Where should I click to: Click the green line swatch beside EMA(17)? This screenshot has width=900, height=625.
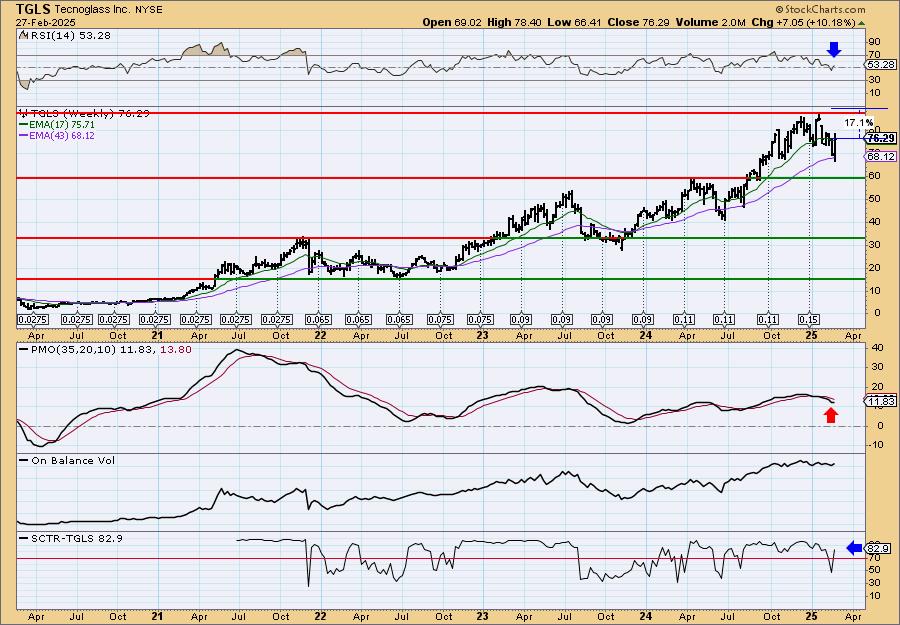click(24, 125)
